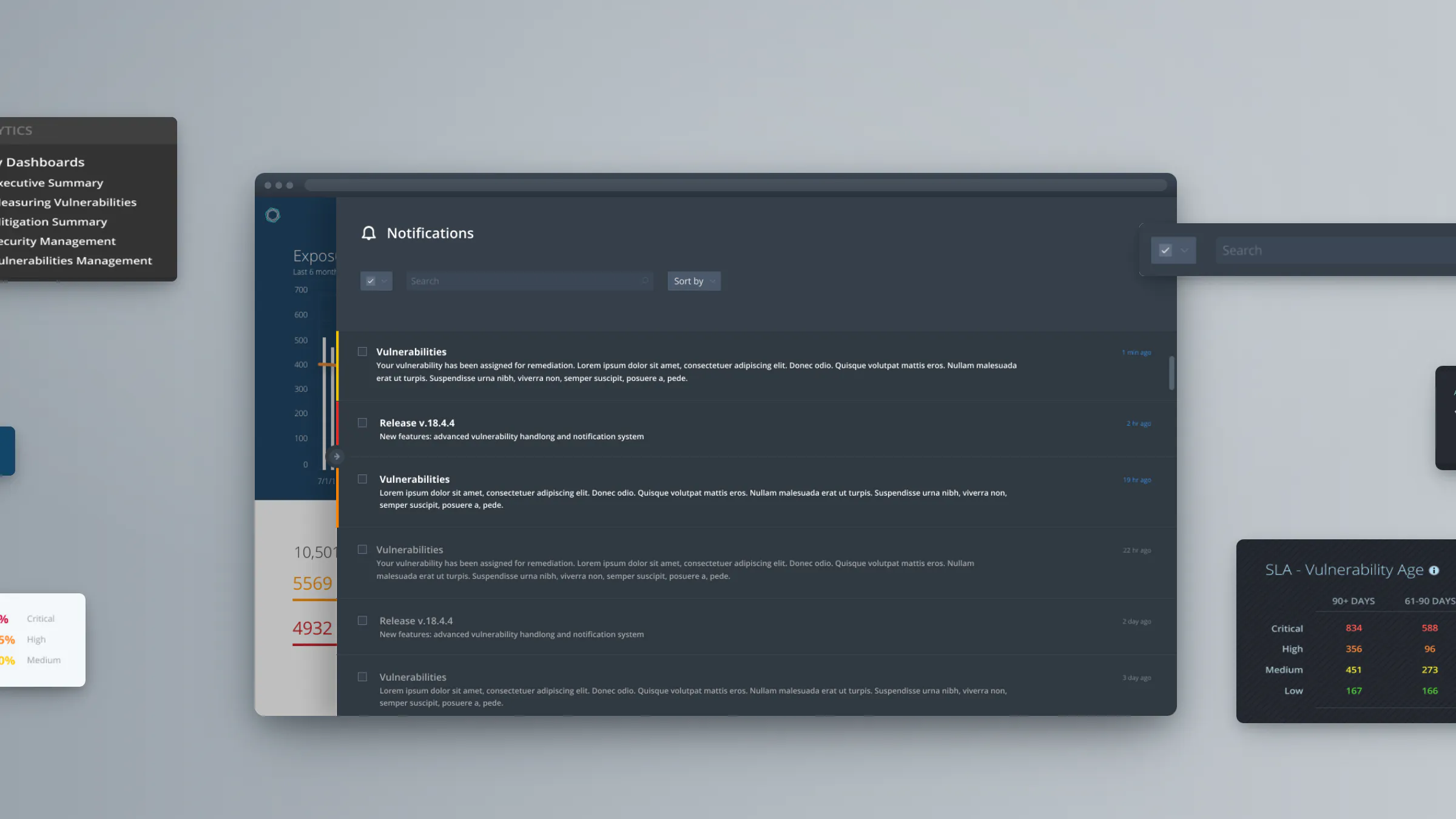This screenshot has height=819, width=1456.
Task: Open the Sort by dropdown
Action: pos(694,281)
